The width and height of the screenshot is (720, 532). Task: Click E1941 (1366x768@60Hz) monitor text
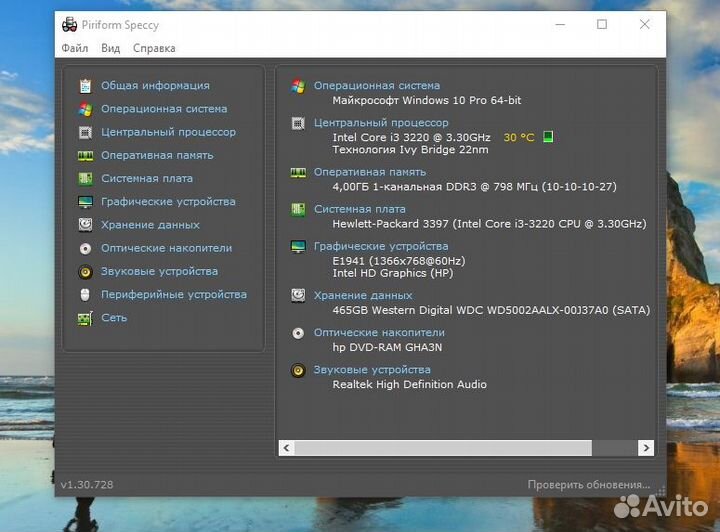[x=399, y=261]
